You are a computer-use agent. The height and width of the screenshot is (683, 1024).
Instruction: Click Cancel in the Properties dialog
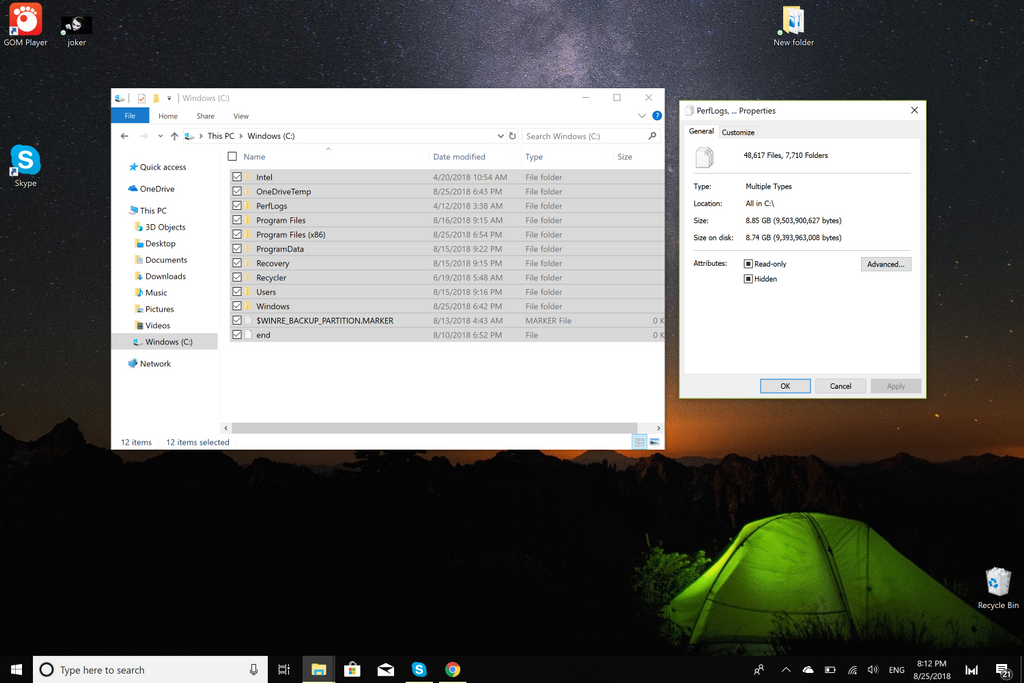click(840, 386)
